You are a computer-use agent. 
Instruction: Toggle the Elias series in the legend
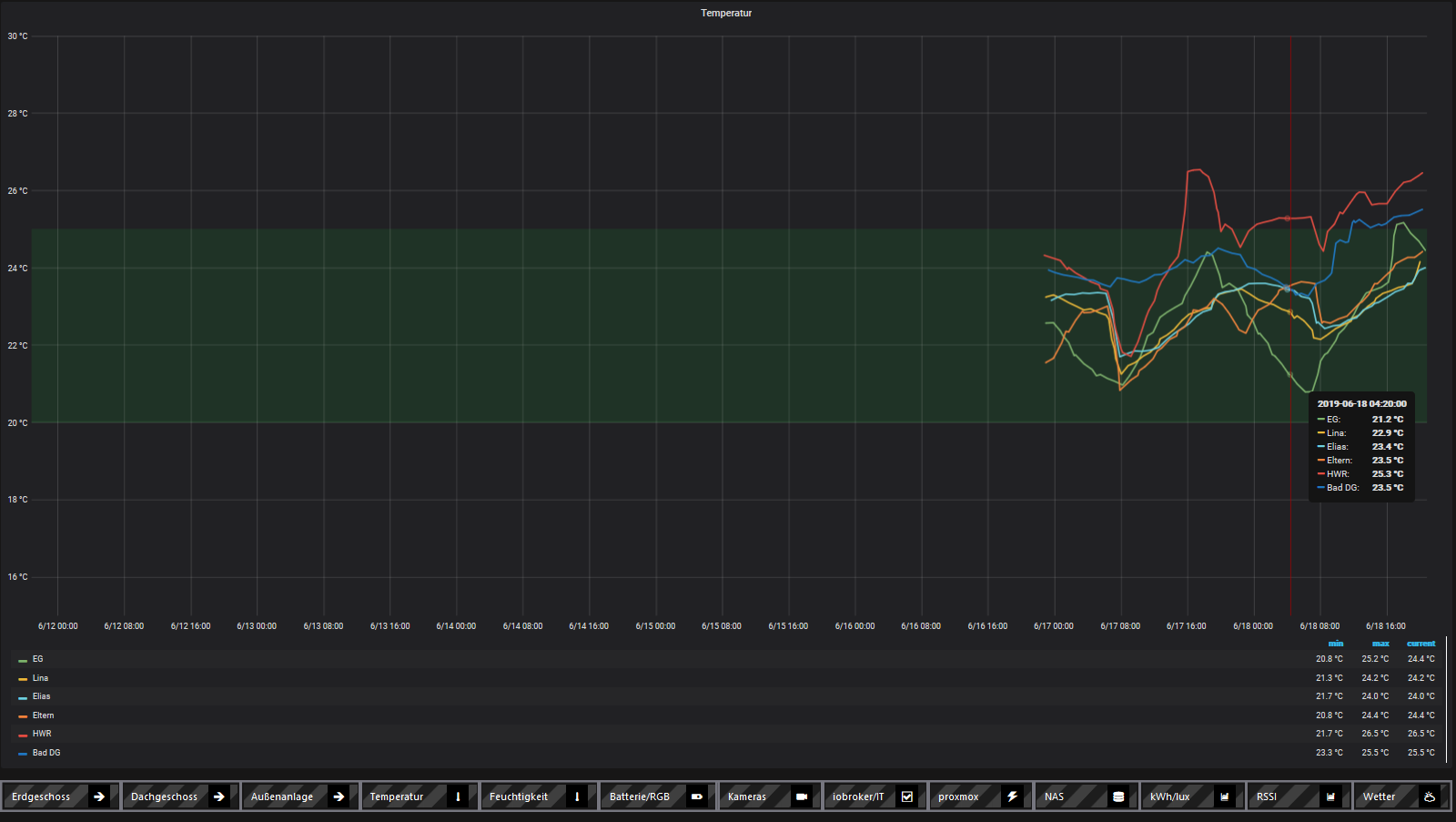42,696
